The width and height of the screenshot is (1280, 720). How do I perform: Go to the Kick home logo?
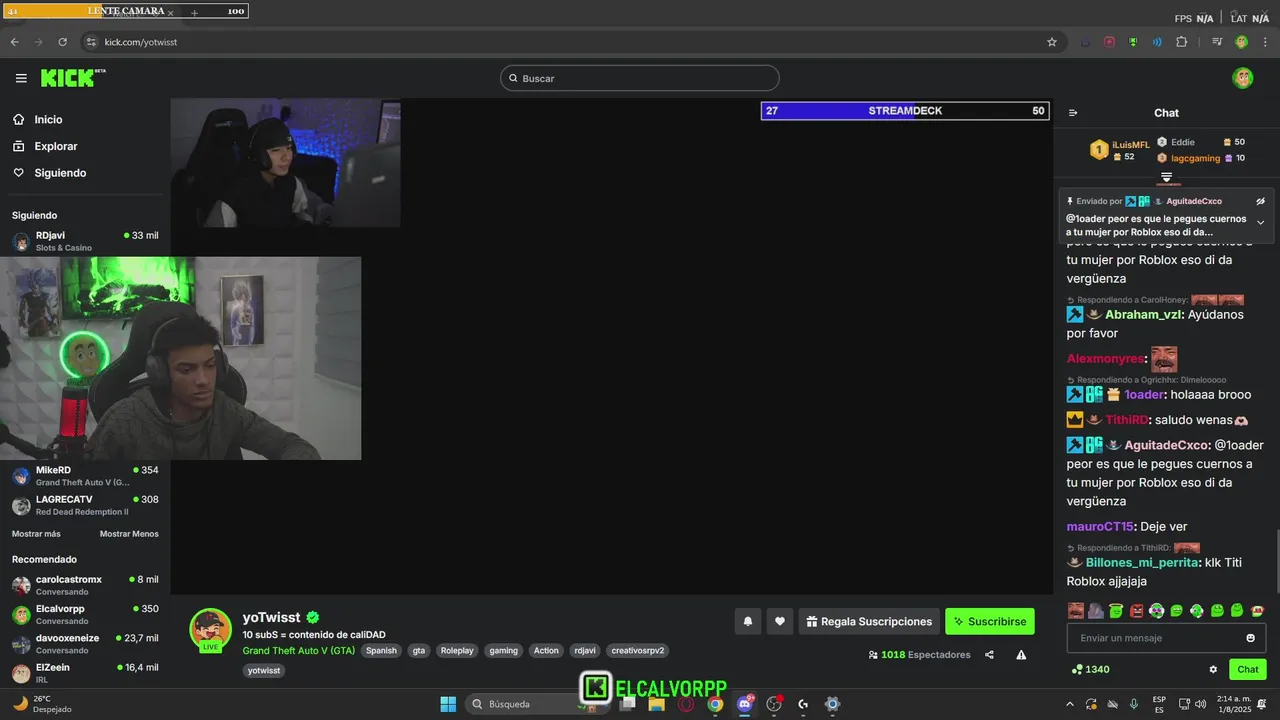point(72,78)
